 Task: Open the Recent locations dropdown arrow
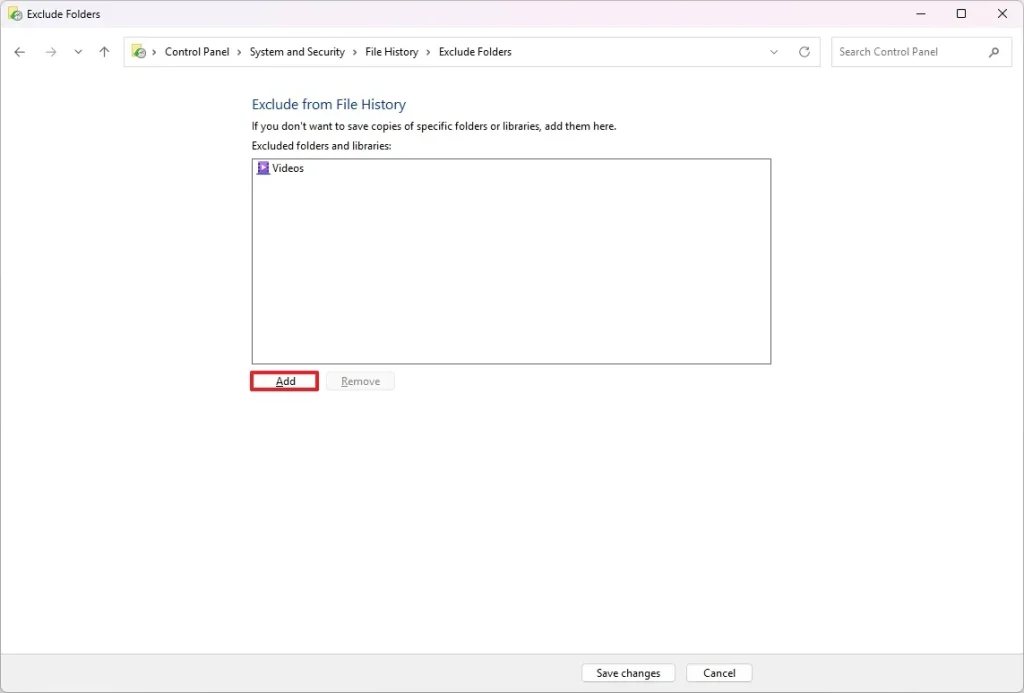78,52
